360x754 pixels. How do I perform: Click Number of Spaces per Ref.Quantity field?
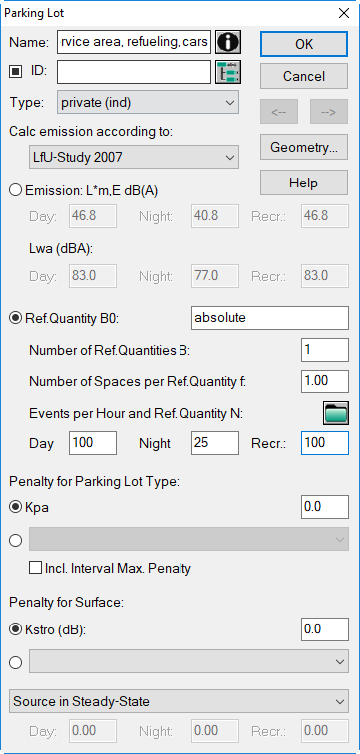325,381
